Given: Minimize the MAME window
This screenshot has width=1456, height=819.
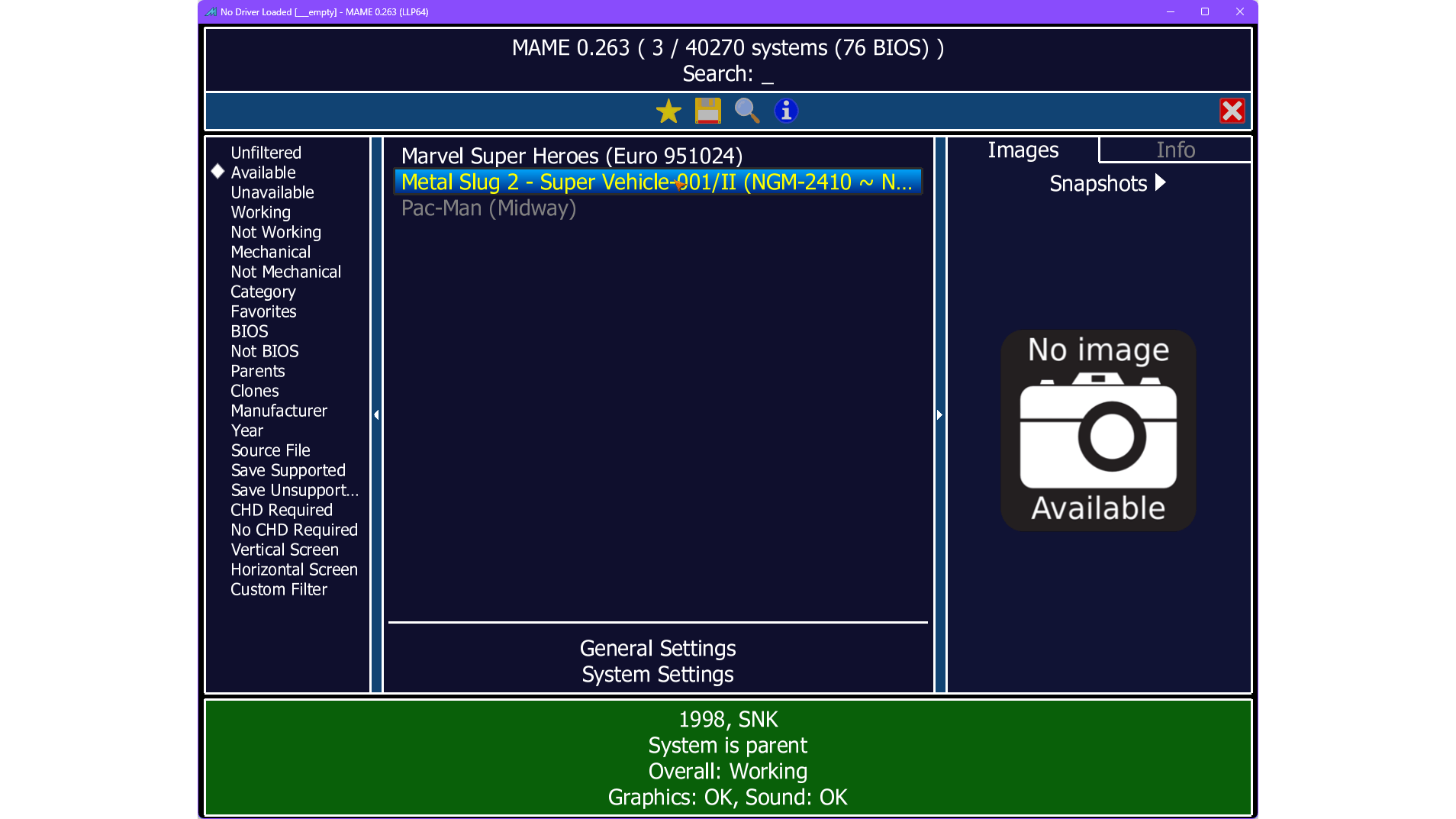Looking at the screenshot, I should (1171, 12).
